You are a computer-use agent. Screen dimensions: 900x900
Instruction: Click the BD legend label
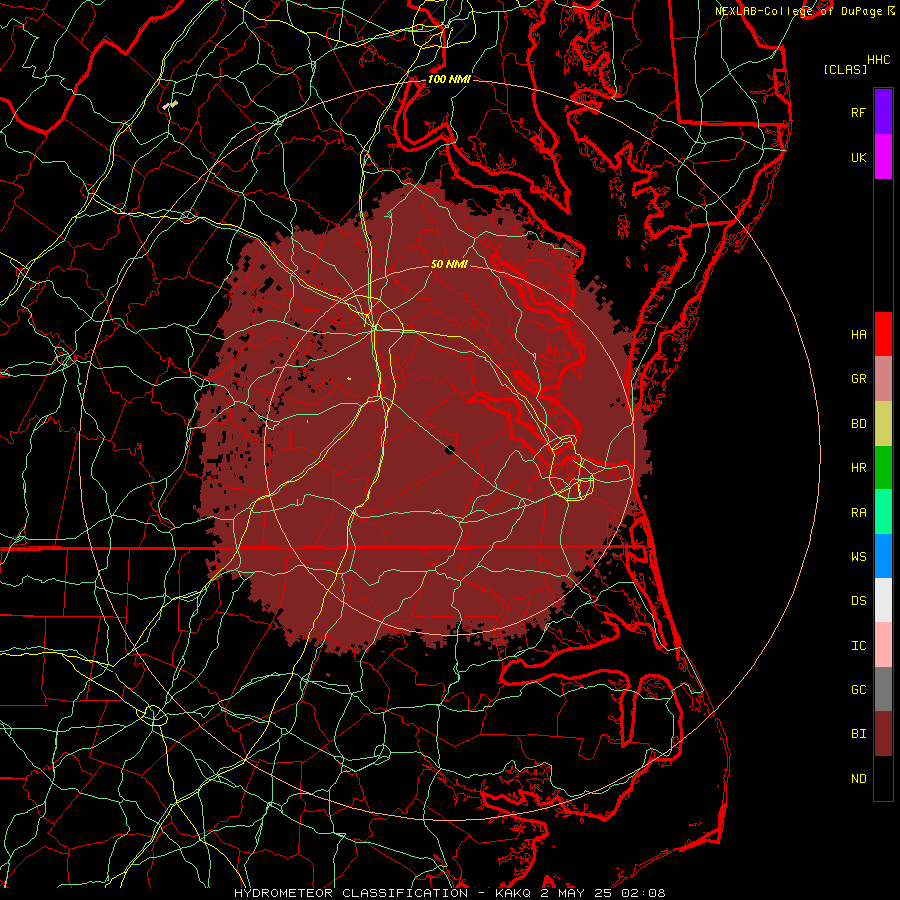[x=858, y=424]
